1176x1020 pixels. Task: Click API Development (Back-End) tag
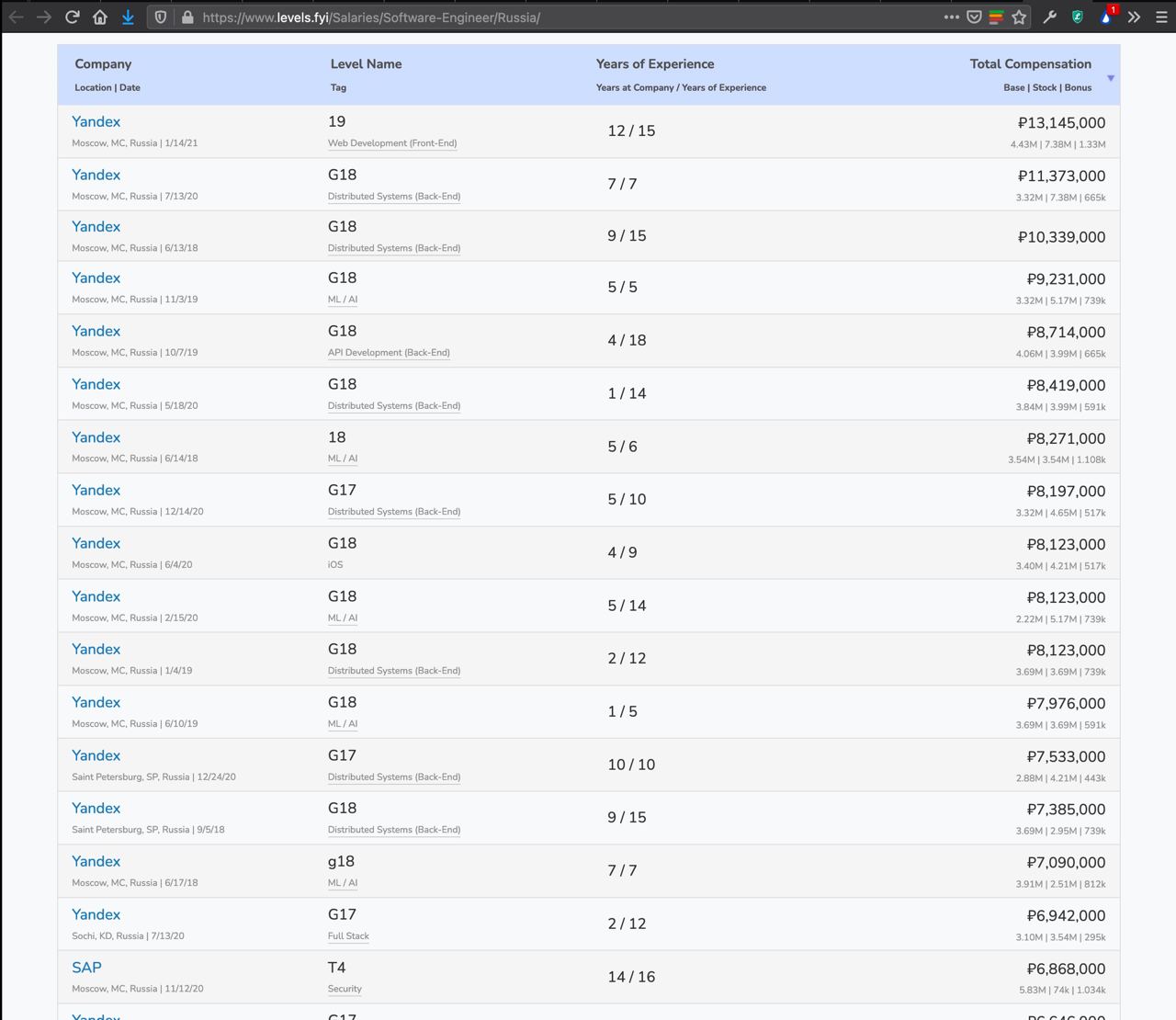point(389,353)
